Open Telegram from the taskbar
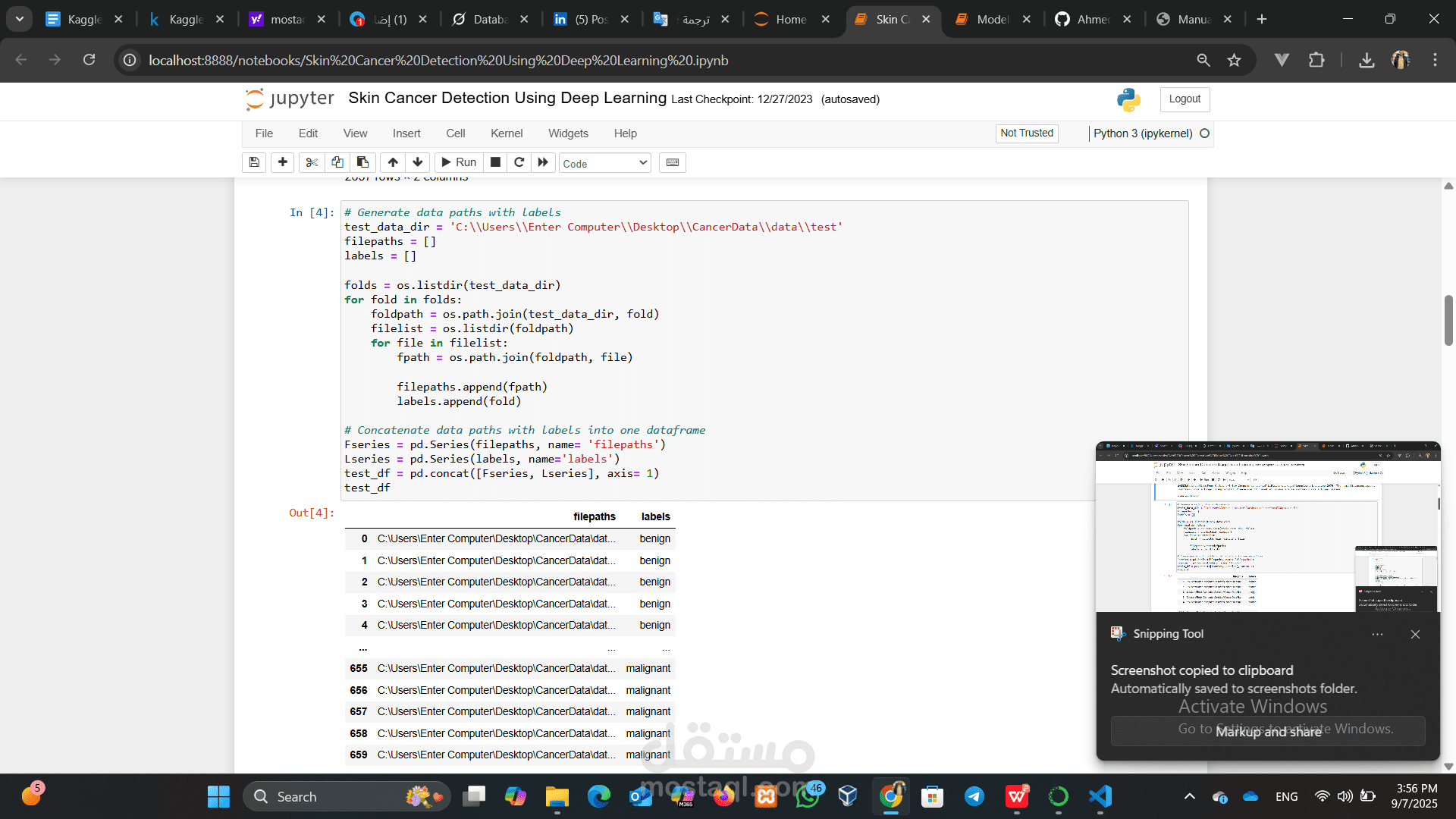This screenshot has height=819, width=1456. click(x=974, y=797)
